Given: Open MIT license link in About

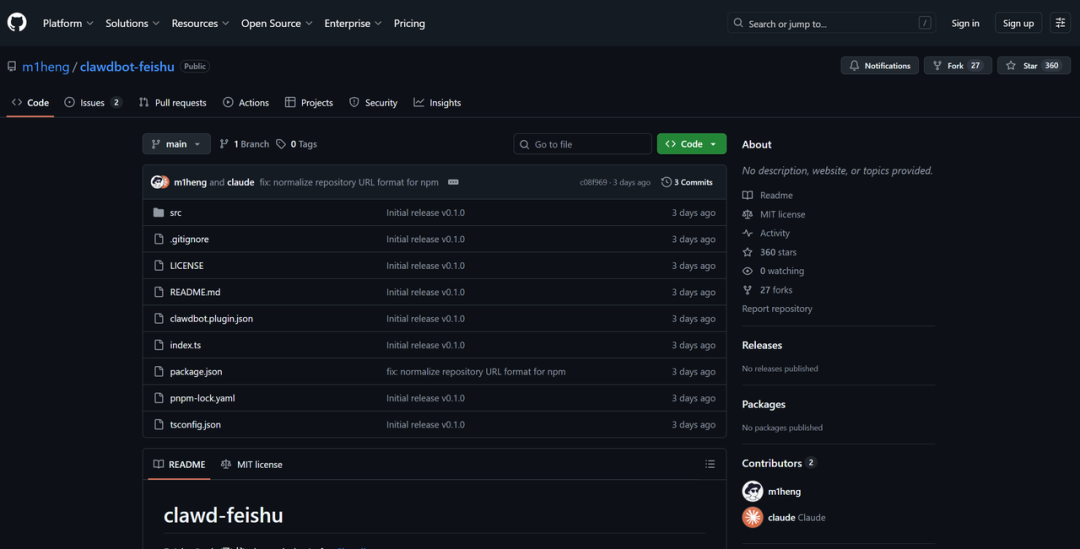Looking at the screenshot, I should point(773,215).
